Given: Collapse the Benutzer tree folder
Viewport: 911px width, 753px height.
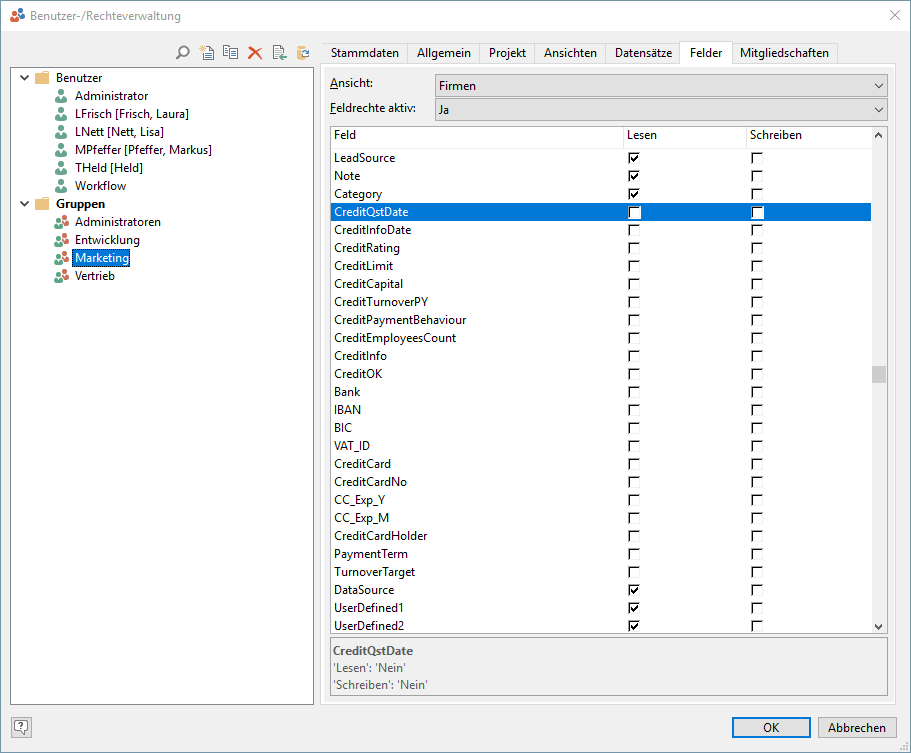Looking at the screenshot, I should click(24, 78).
